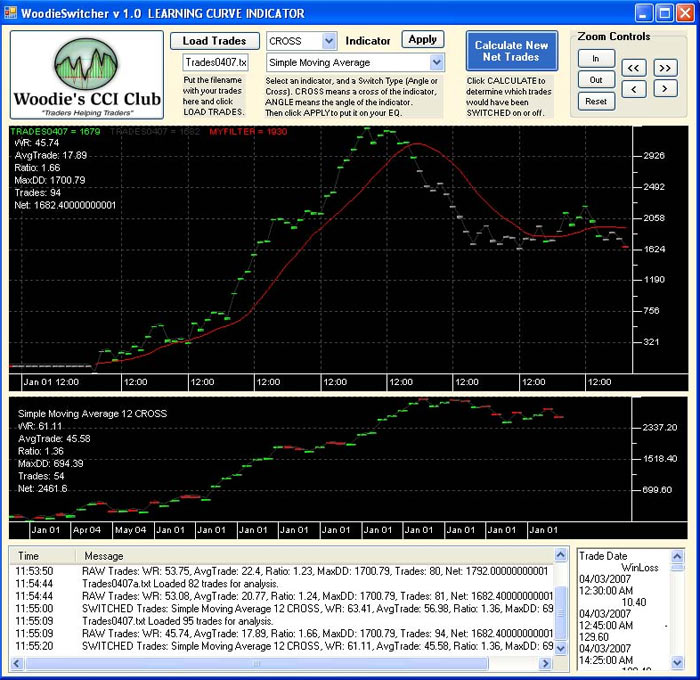Viewport: 700px width, 680px height.
Task: Open the CROSS switch type dropdown
Action: pos(329,41)
